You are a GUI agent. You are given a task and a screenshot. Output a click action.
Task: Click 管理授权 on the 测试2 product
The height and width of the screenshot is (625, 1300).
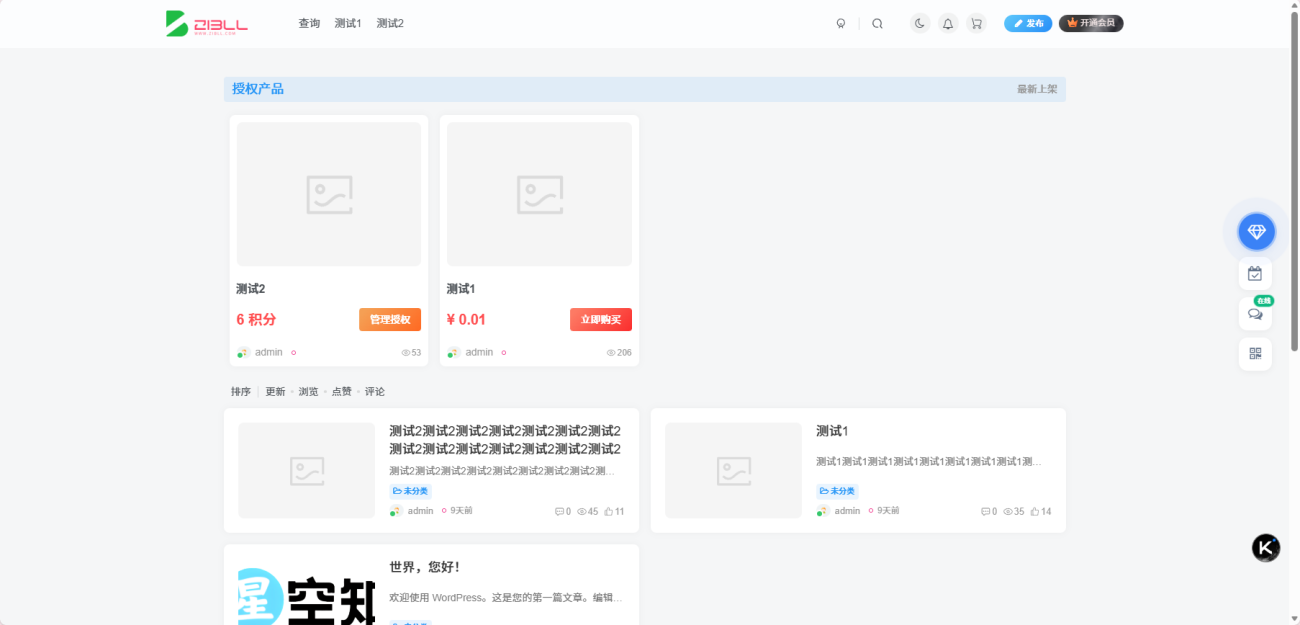tap(390, 320)
